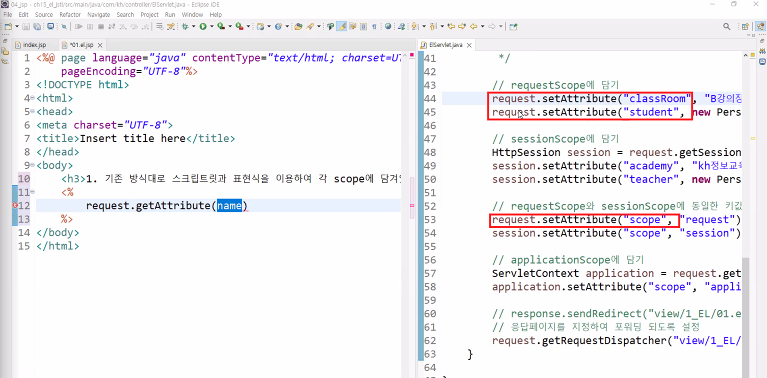767x378 pixels.
Task: Open the File menu
Action: click(8, 15)
